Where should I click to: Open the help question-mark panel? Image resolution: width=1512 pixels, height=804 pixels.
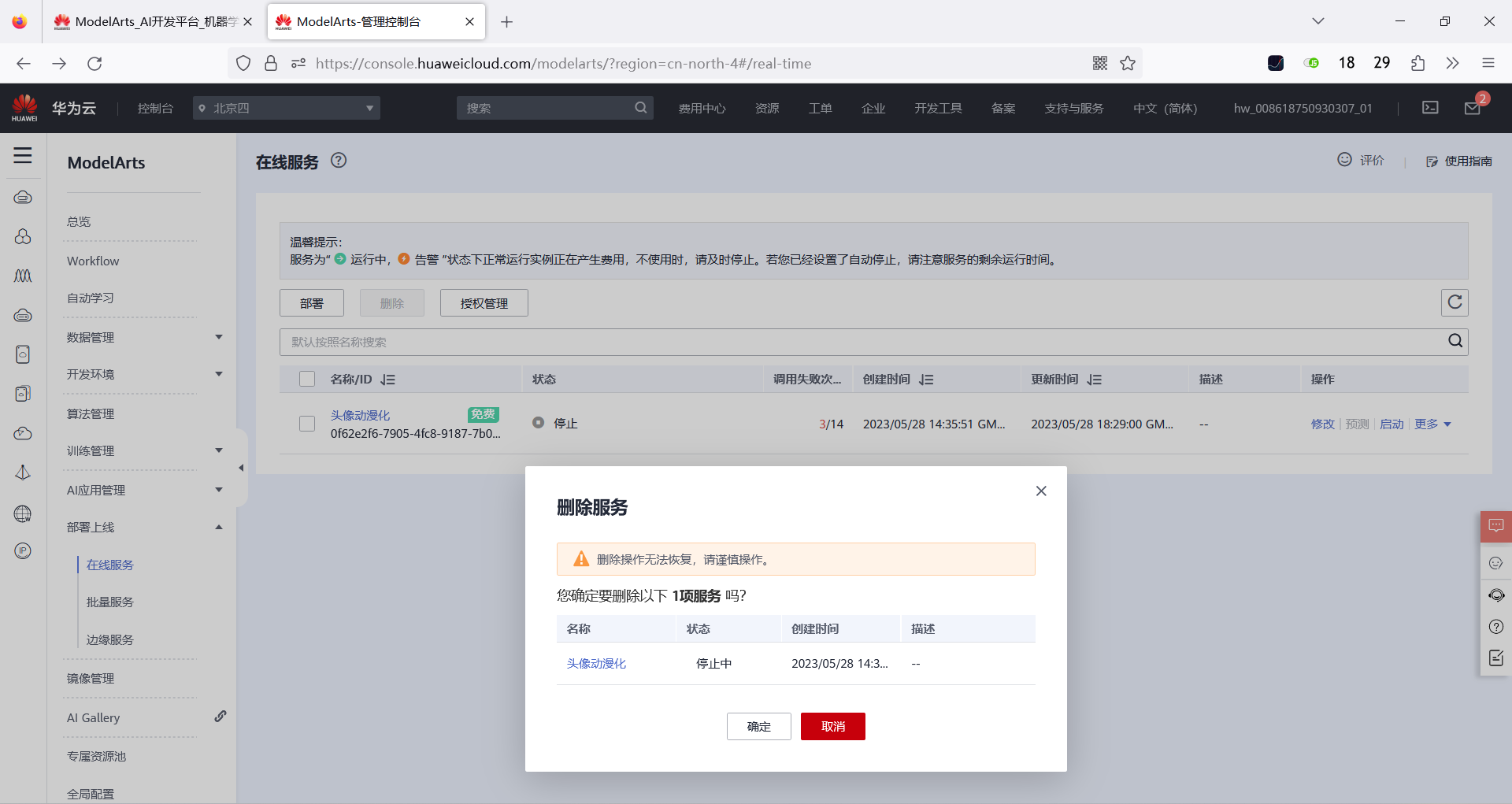point(1495,627)
